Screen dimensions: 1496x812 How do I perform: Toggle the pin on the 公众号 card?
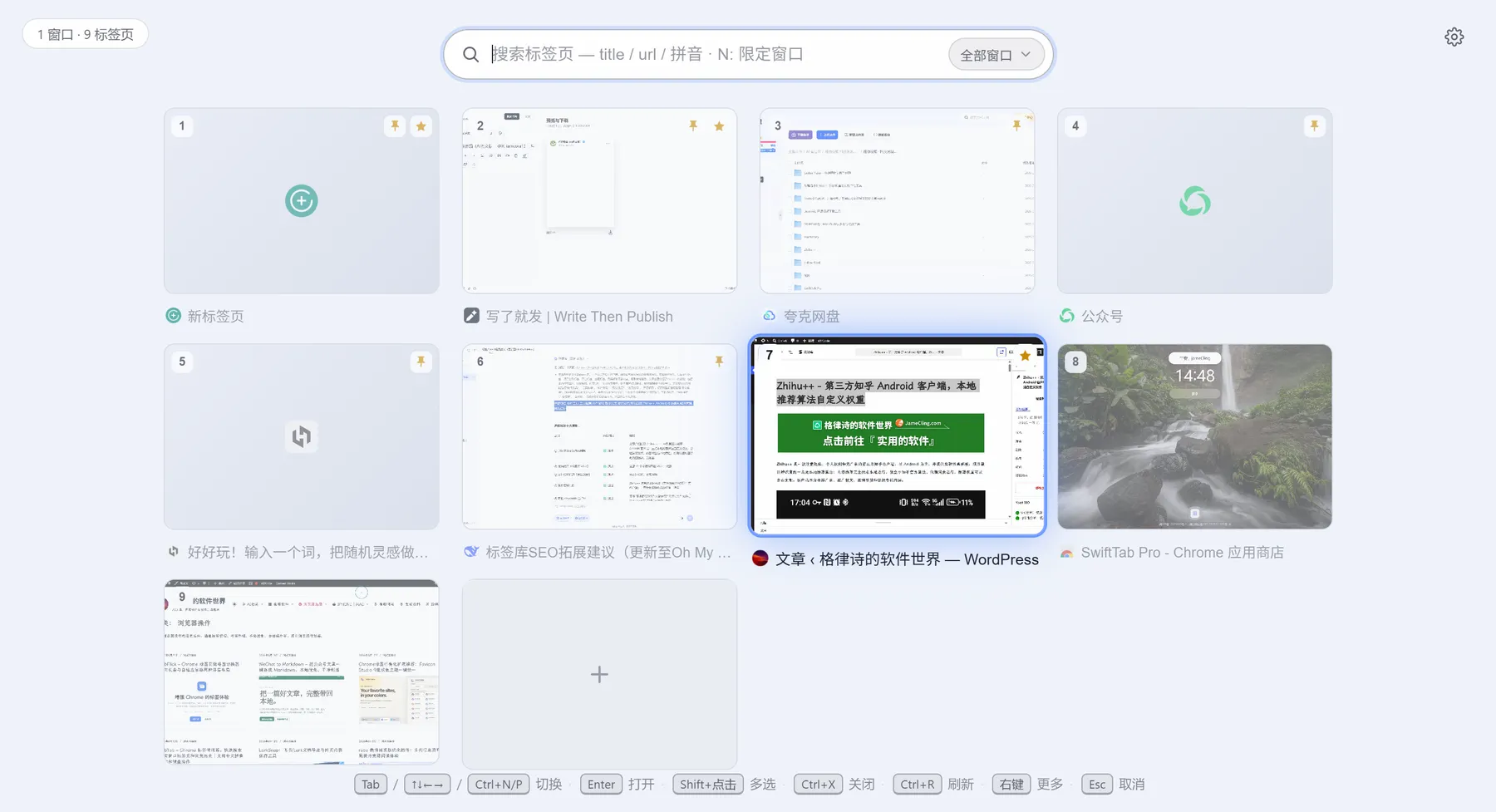[1314, 126]
